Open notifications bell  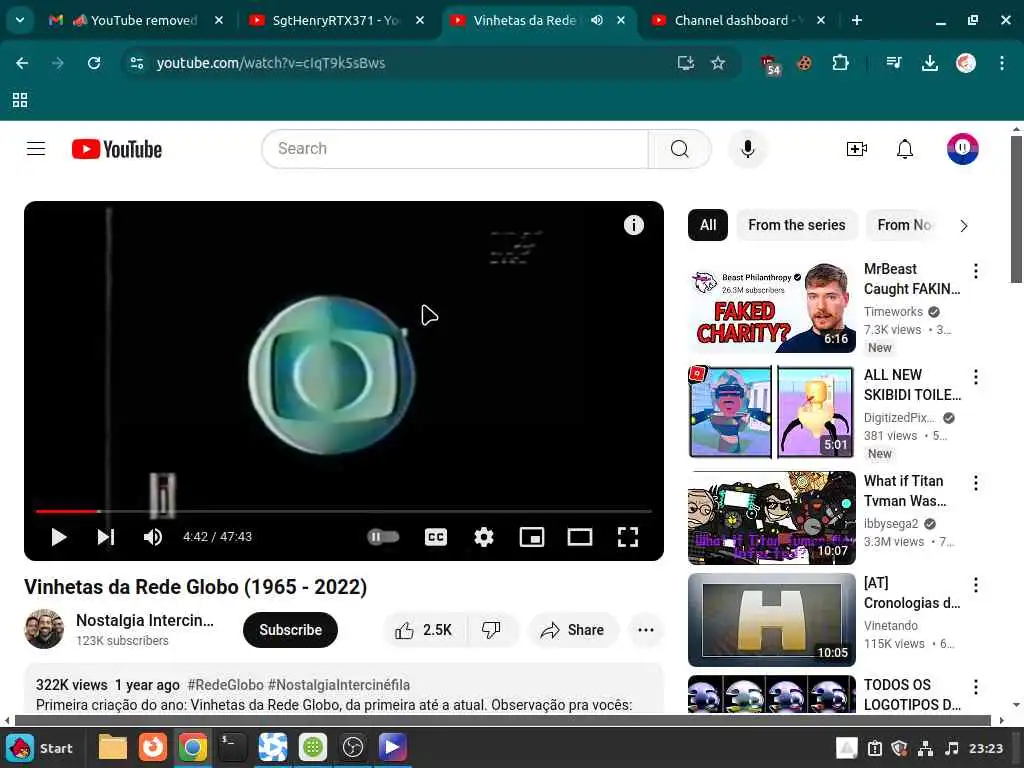tap(904, 149)
